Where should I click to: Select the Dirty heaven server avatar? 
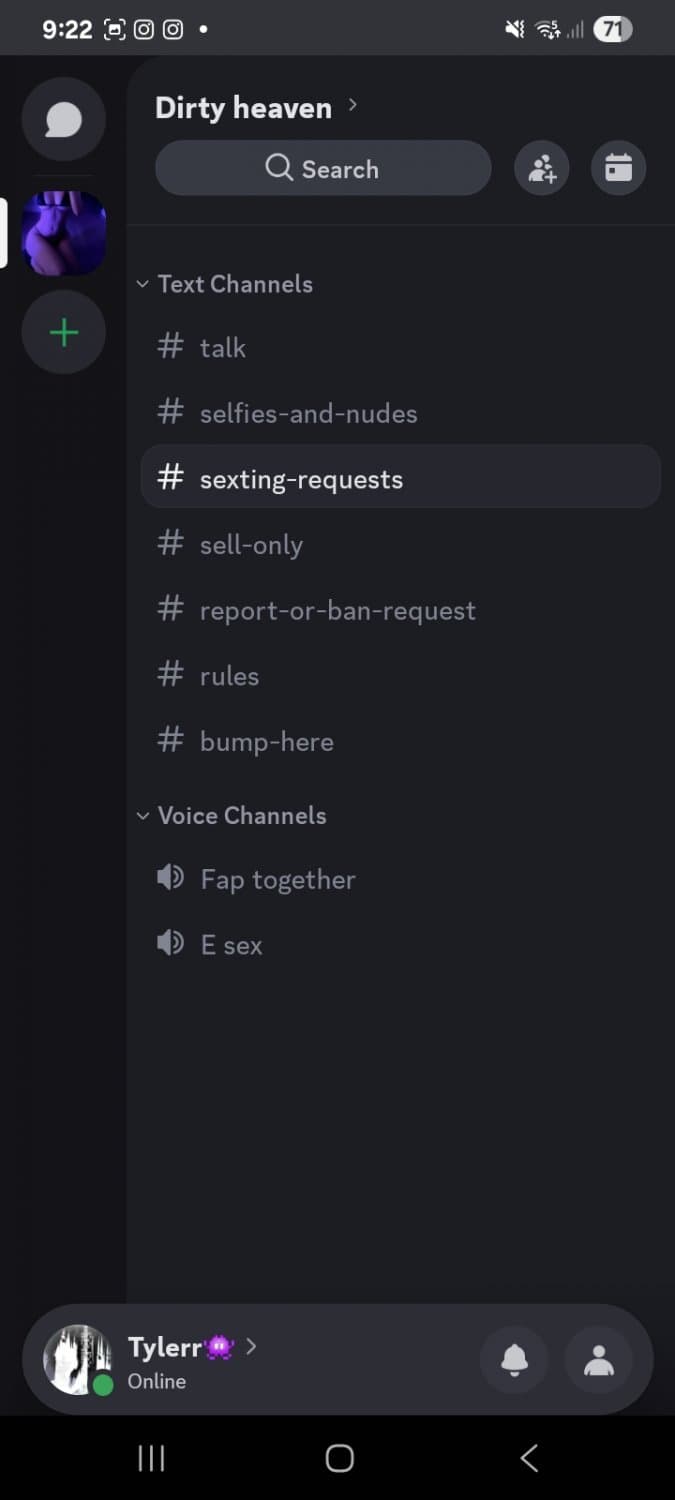point(63,231)
